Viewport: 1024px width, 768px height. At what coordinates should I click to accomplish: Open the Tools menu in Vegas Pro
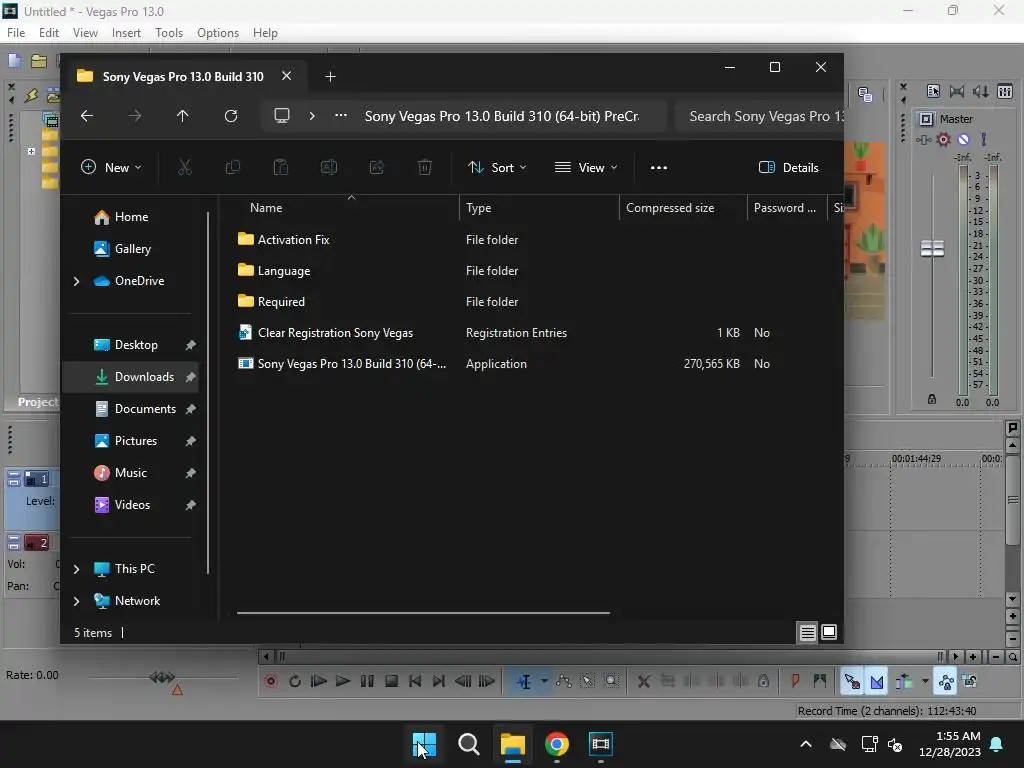tap(168, 33)
